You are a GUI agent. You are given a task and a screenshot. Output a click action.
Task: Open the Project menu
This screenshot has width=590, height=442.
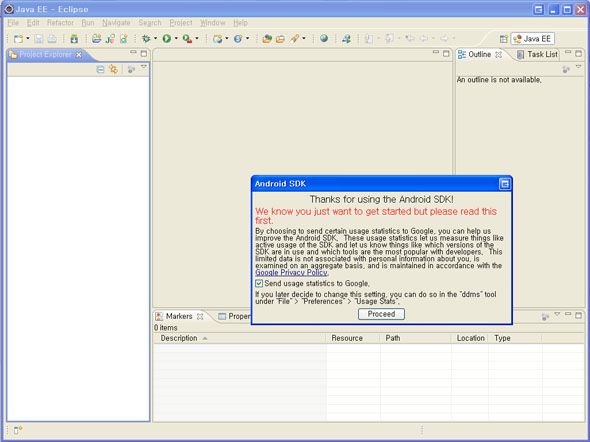(x=181, y=23)
